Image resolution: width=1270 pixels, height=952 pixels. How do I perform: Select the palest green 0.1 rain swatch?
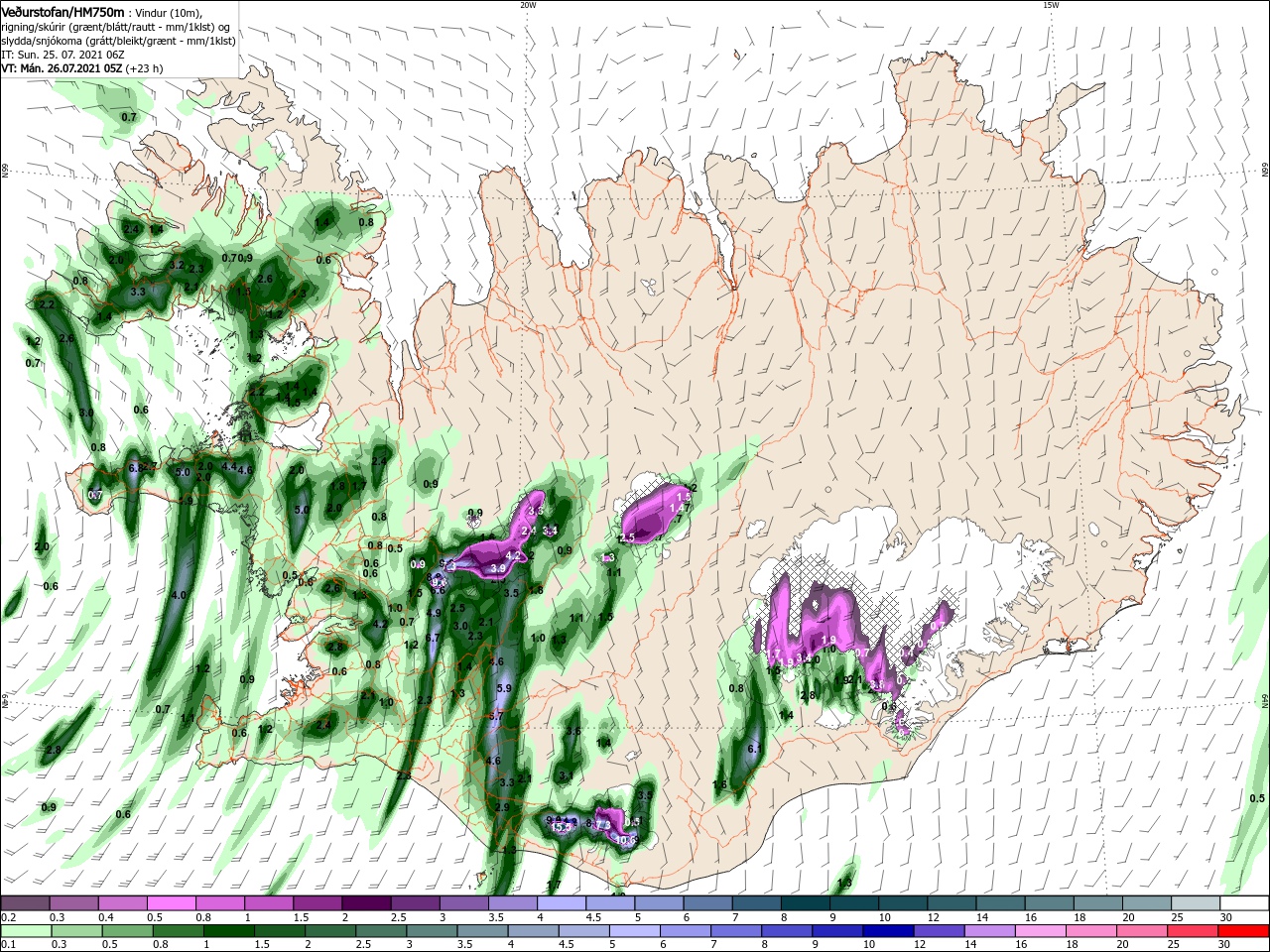[x=26, y=931]
